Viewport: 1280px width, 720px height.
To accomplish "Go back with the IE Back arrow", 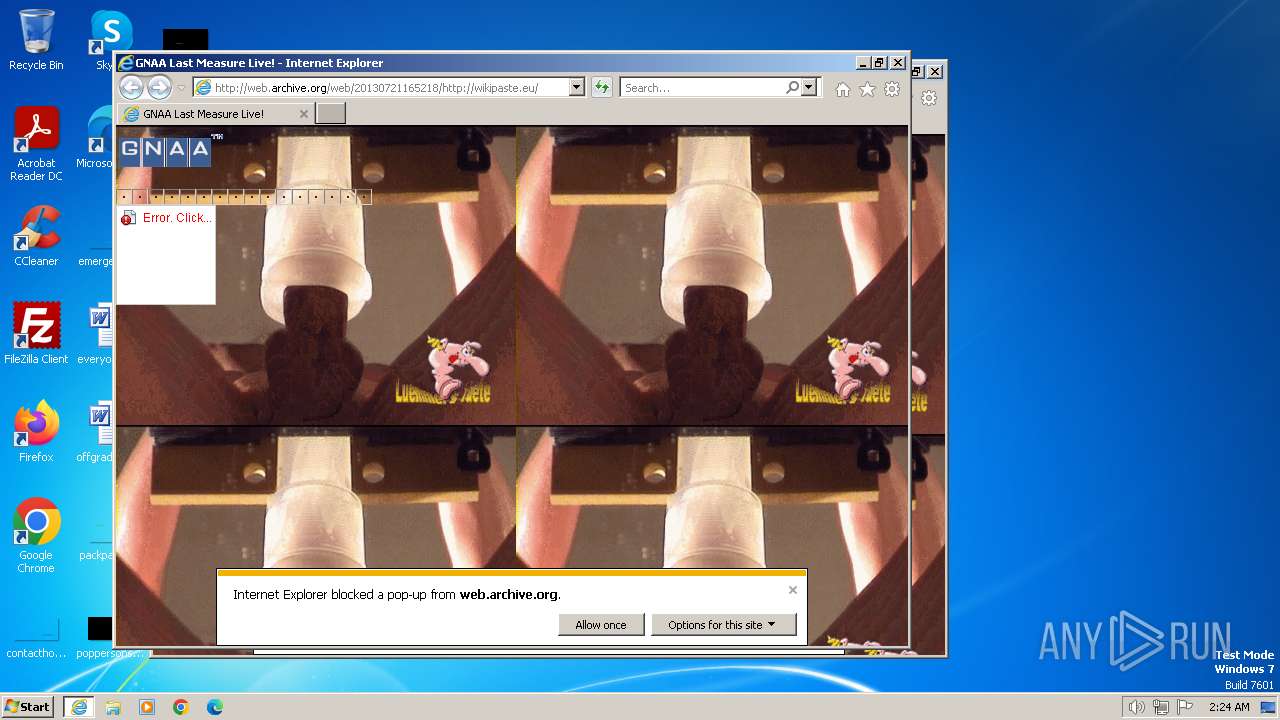I will (131, 88).
